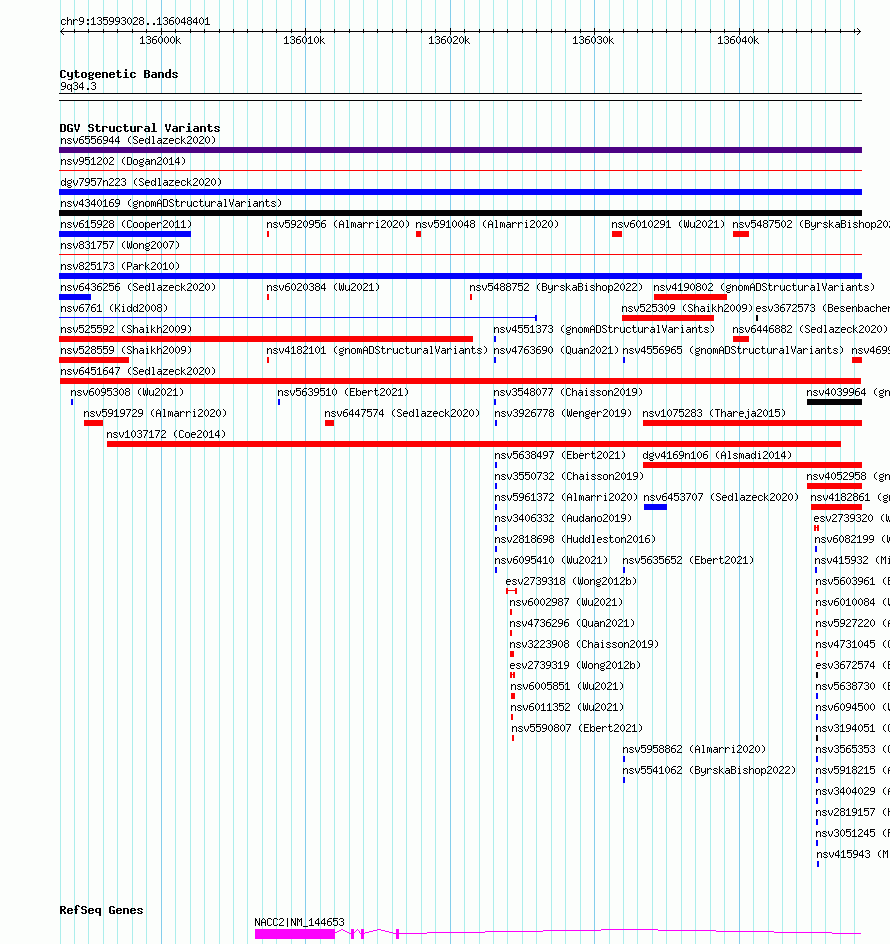Viewport: 890px width, 944px height.
Task: Click nsv6005851 (Wu2021) label
Action: (567, 686)
